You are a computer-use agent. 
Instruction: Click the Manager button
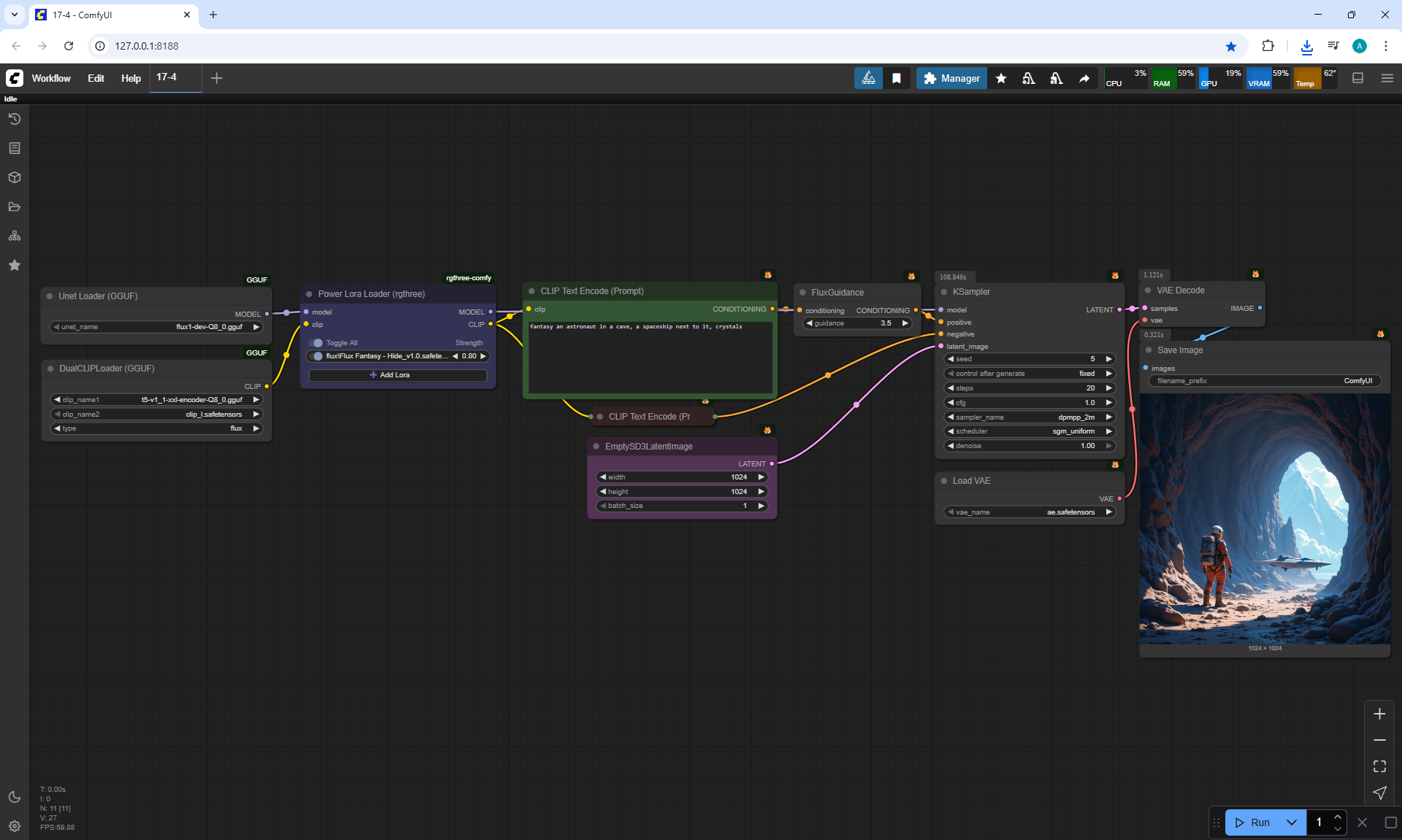[x=951, y=78]
